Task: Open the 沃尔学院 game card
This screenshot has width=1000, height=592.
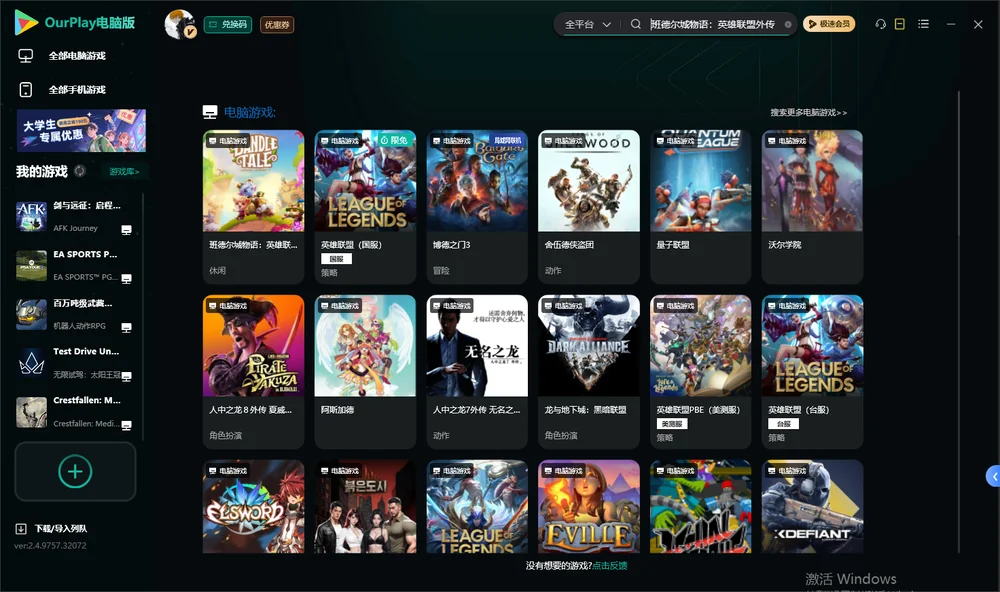Action: (x=812, y=207)
